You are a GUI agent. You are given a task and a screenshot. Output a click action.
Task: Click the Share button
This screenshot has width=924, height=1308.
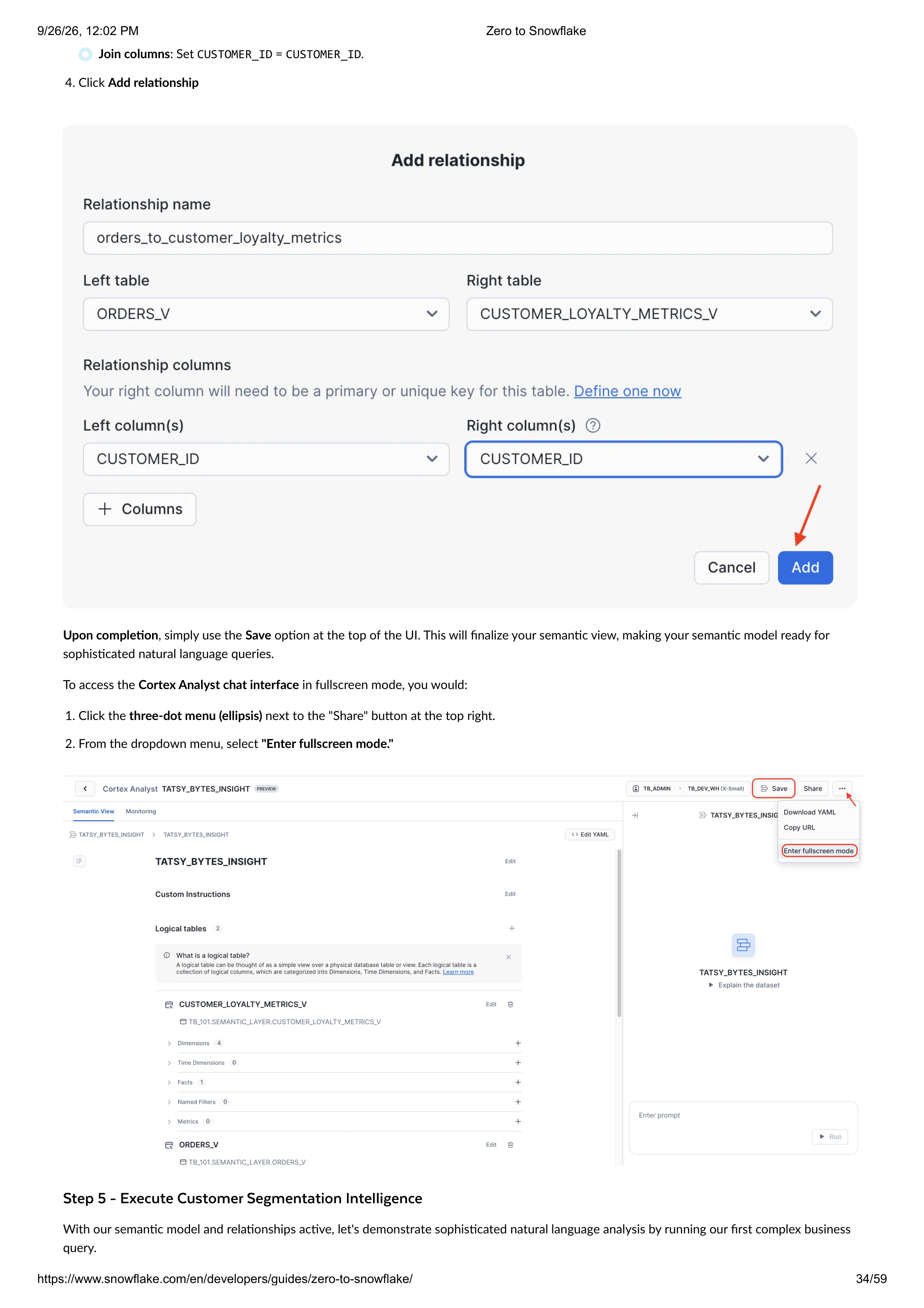coord(813,789)
